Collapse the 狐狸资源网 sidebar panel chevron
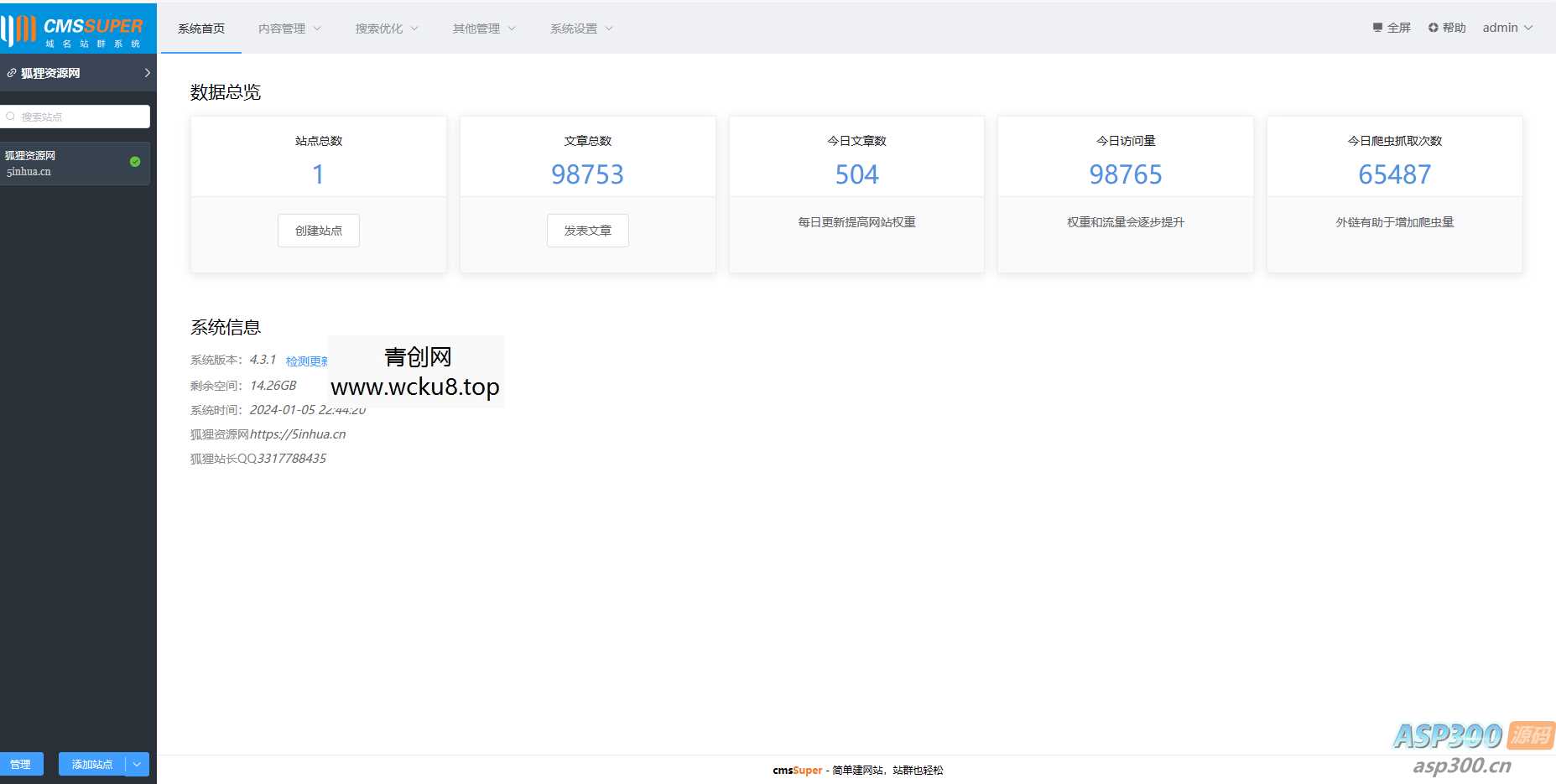 148,73
